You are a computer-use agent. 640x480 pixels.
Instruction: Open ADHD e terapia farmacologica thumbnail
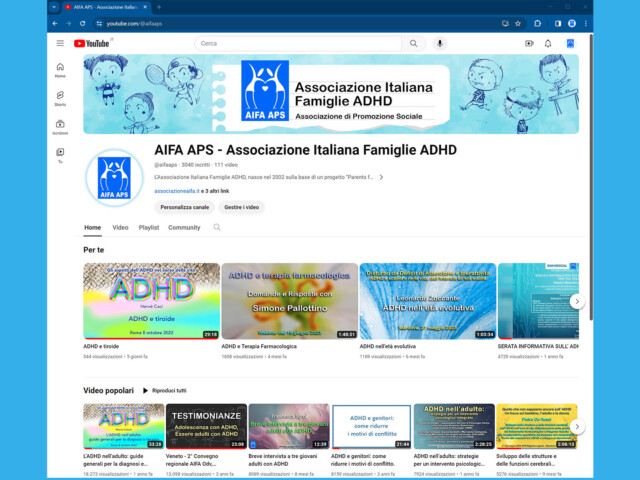click(x=289, y=301)
